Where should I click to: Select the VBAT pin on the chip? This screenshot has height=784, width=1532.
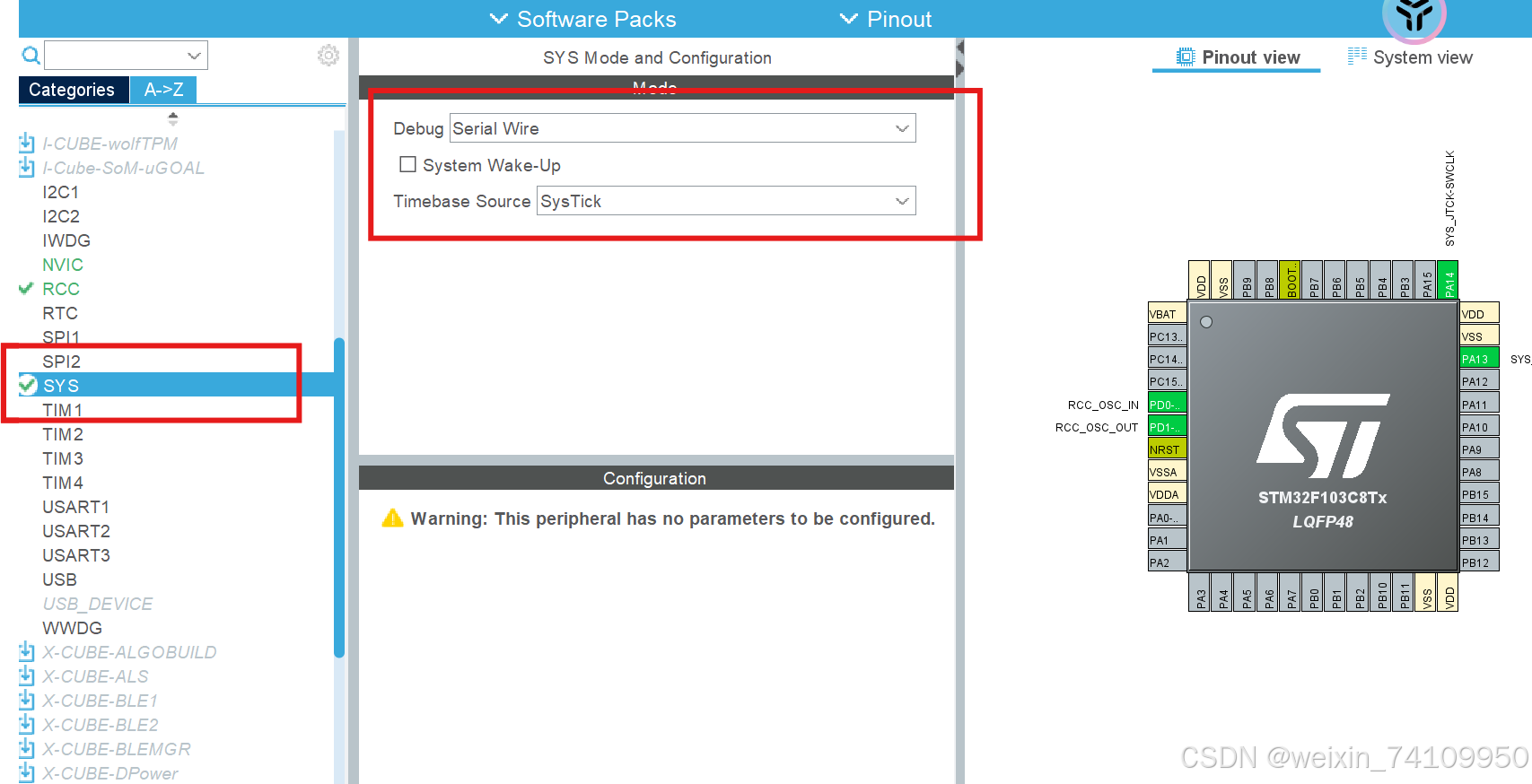tap(1167, 314)
